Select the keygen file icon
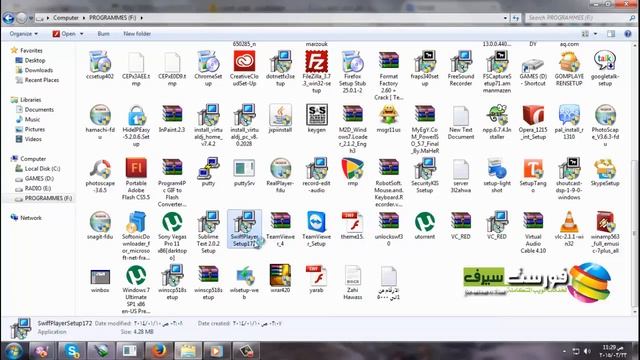This screenshot has width=640, height=360. pos(317,115)
